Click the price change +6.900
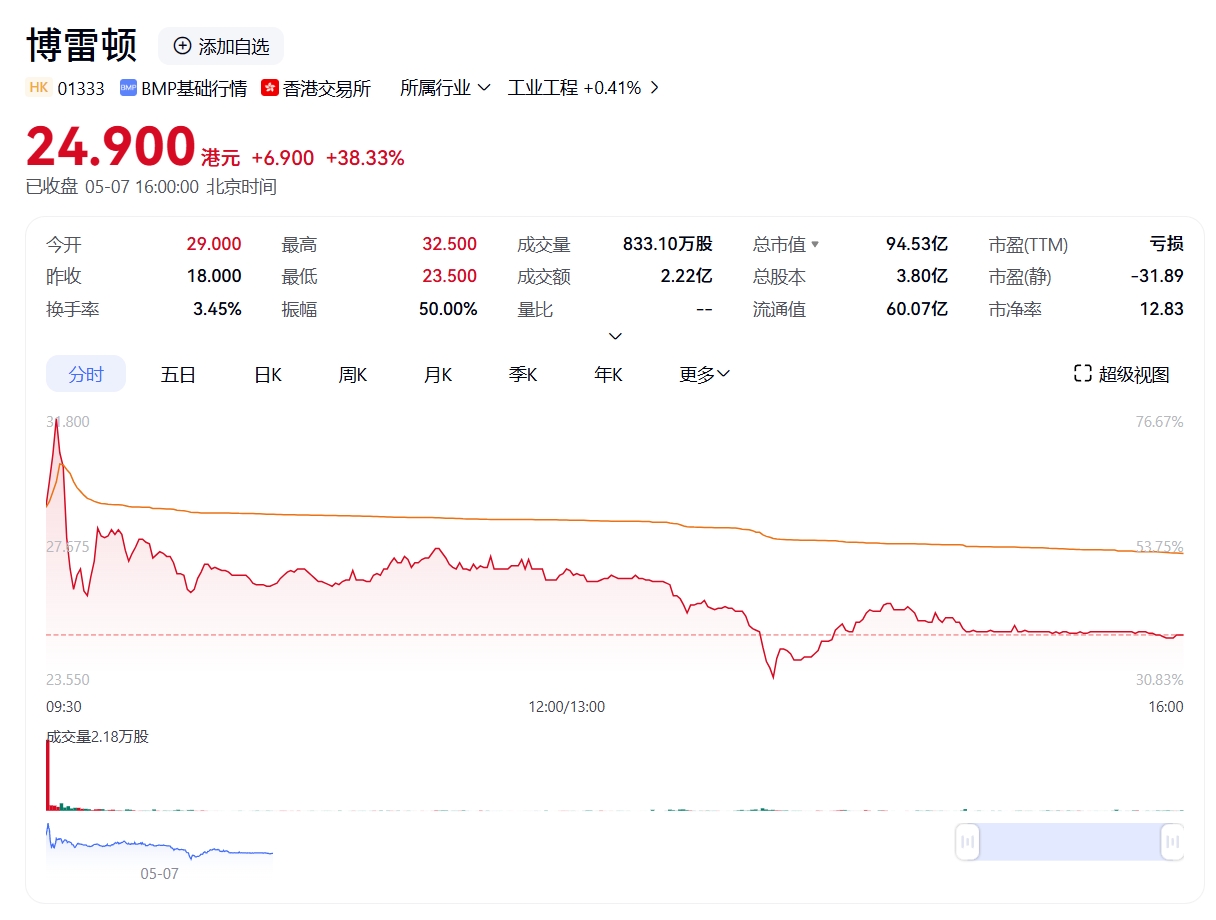This screenshot has width=1216, height=920. pos(283,158)
